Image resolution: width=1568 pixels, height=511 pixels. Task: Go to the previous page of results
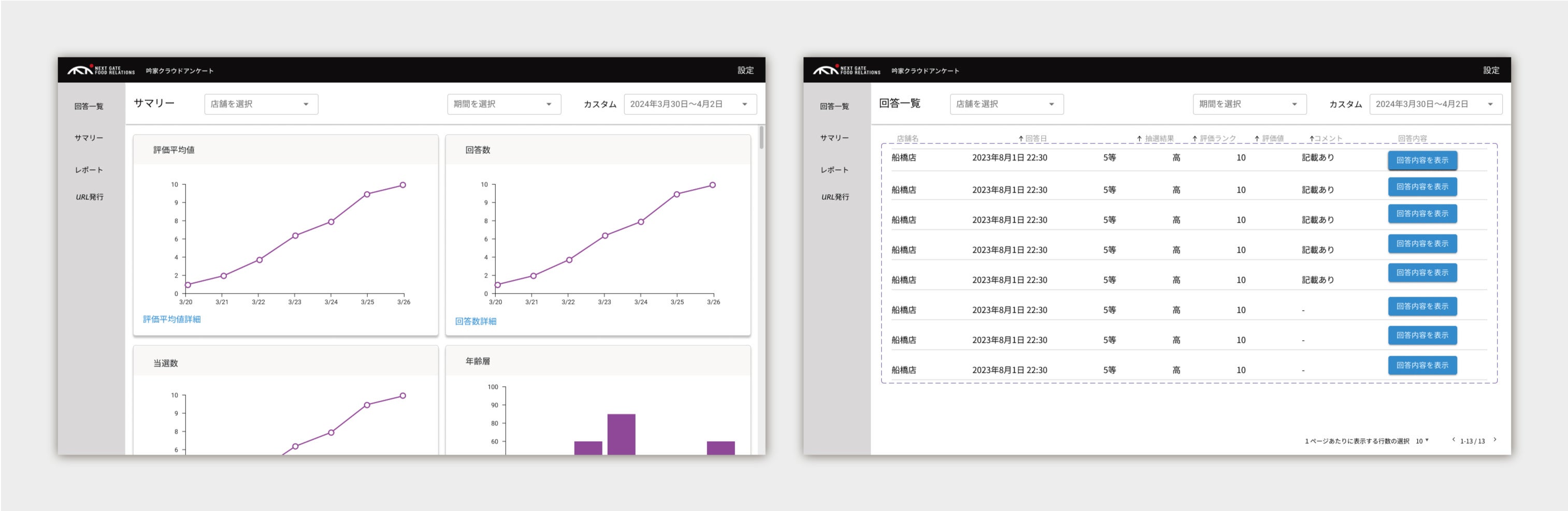[1454, 440]
